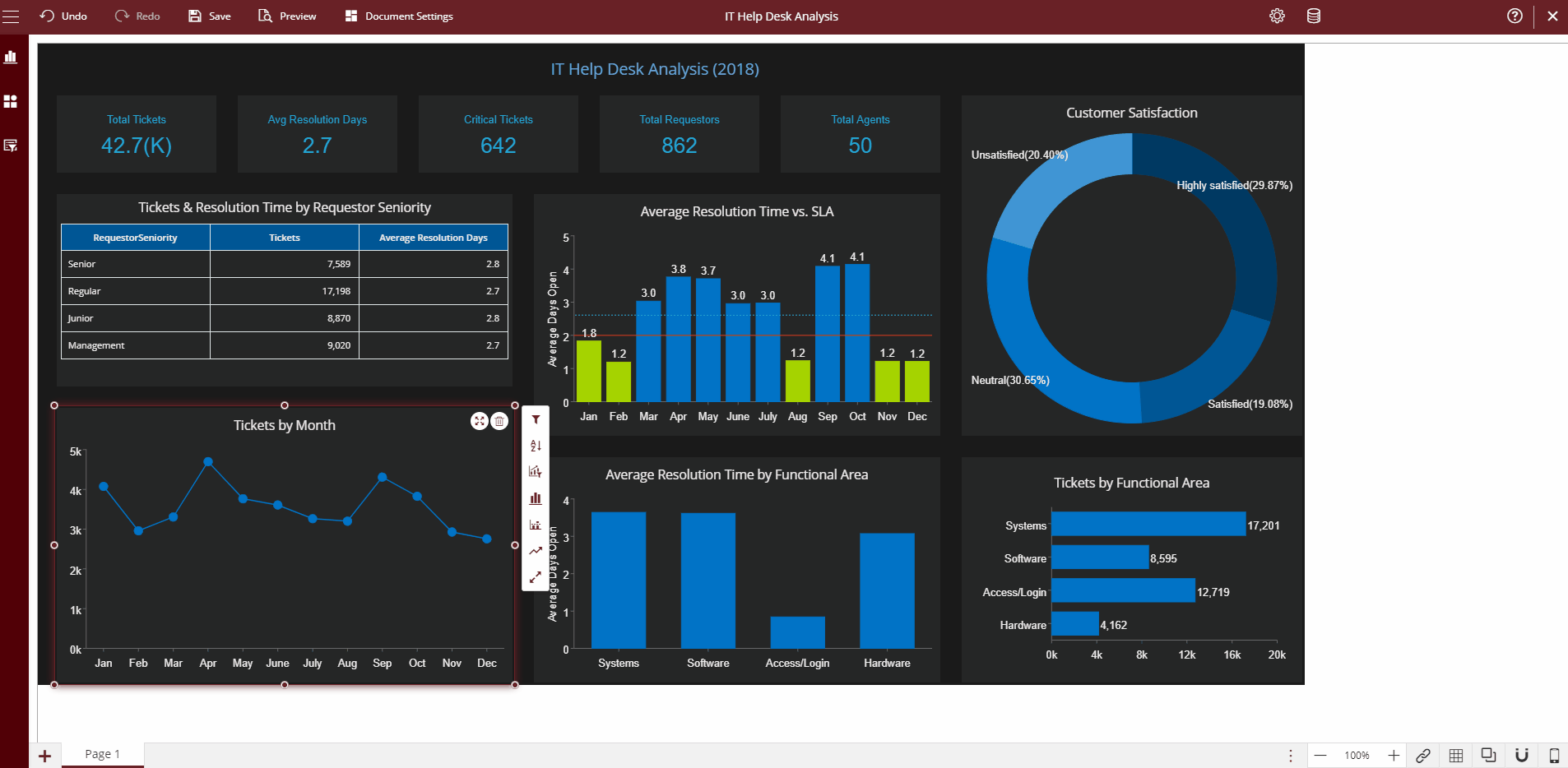Click the Save button

209,16
